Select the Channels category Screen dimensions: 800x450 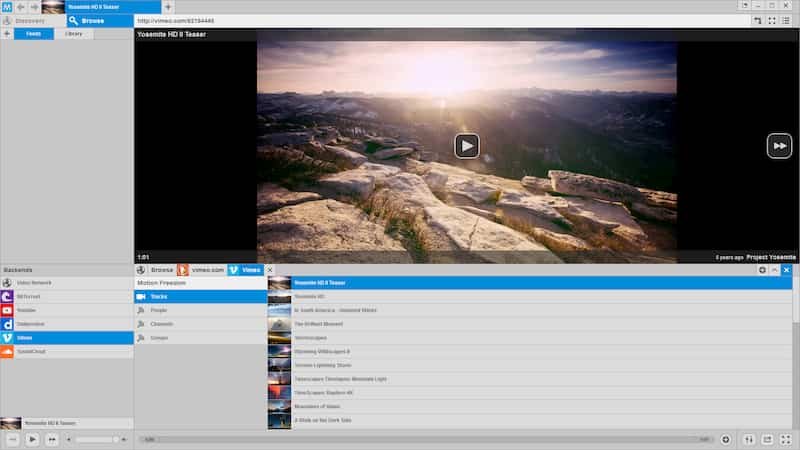201,324
